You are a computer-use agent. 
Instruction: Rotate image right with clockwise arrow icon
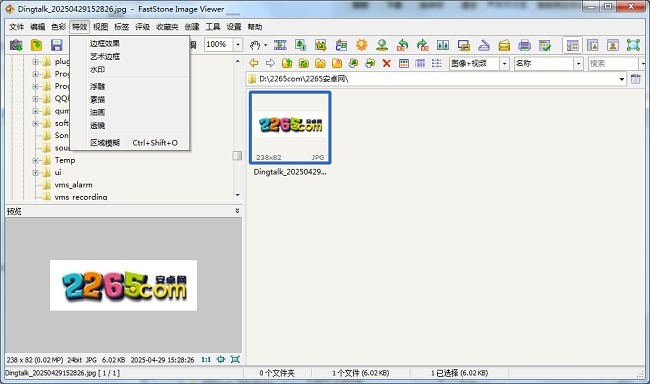[x=422, y=45]
